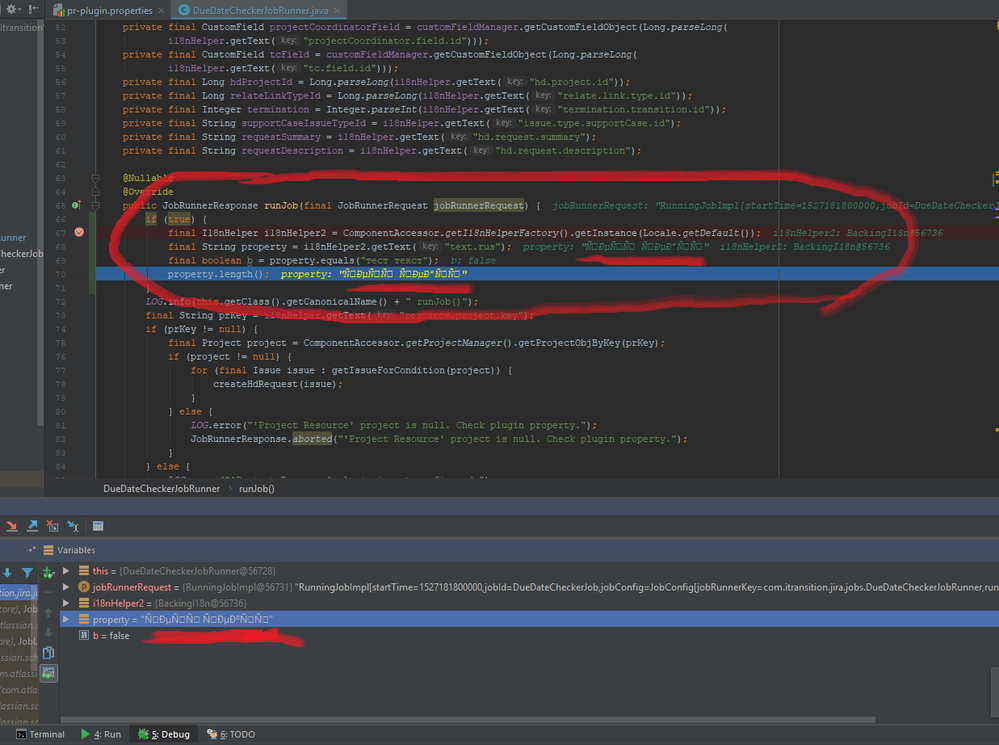The image size is (999, 745).
Task: Click the jobRunnerRequest parameter highlighted in line 65
Action: click(479, 205)
